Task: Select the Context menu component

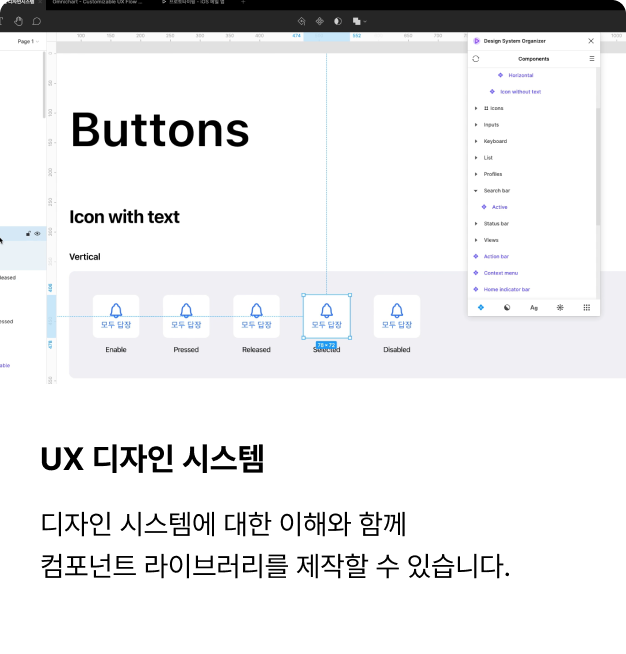Action: [x=501, y=273]
